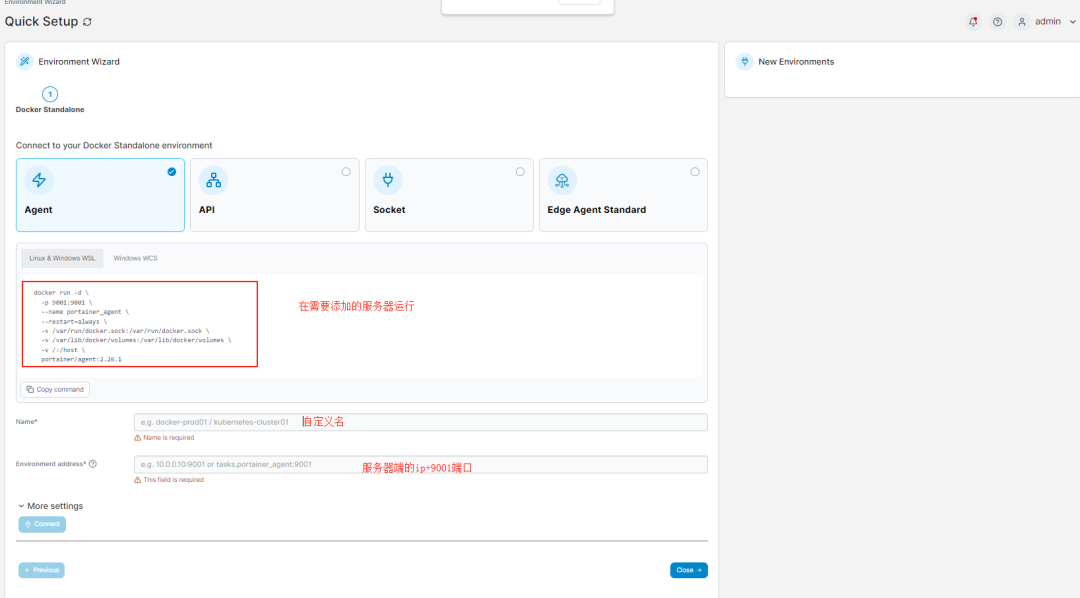Screen dimensions: 1080x598
Task: Click the 'portainer/agent:2.26.1' line
Action: pyautogui.click(x=81, y=359)
